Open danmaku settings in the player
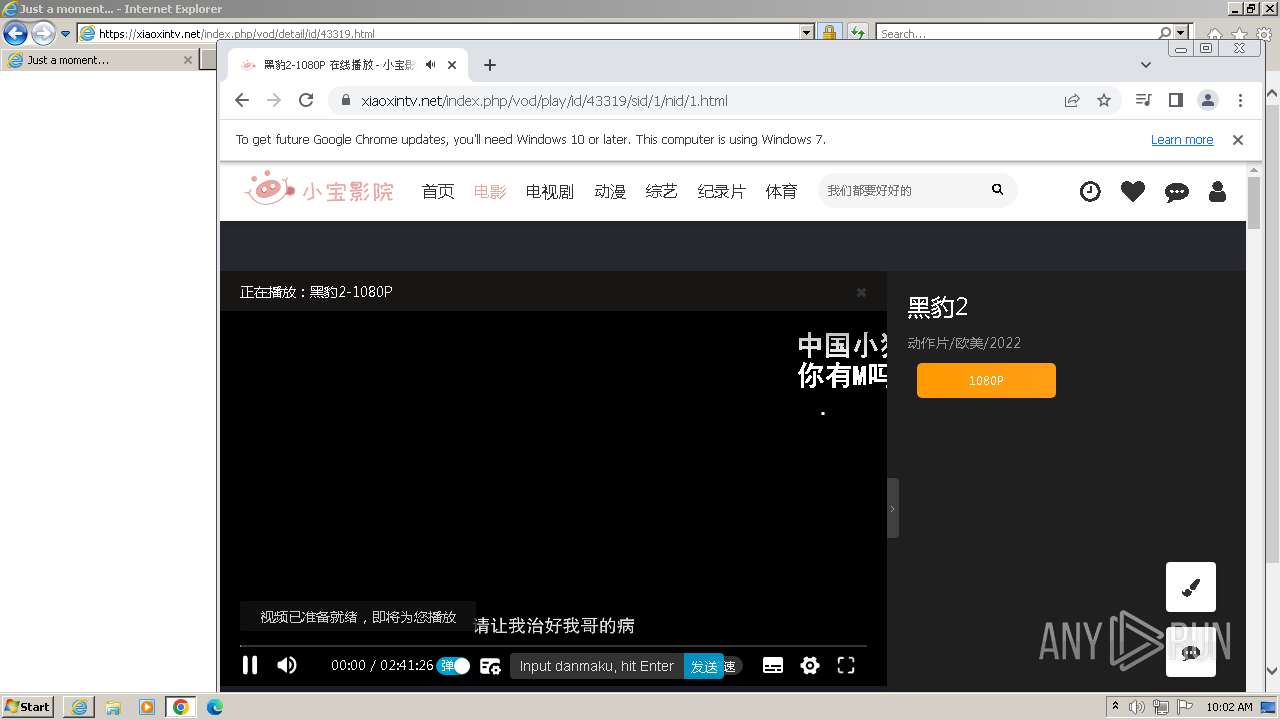The image size is (1280, 720). tap(490, 666)
